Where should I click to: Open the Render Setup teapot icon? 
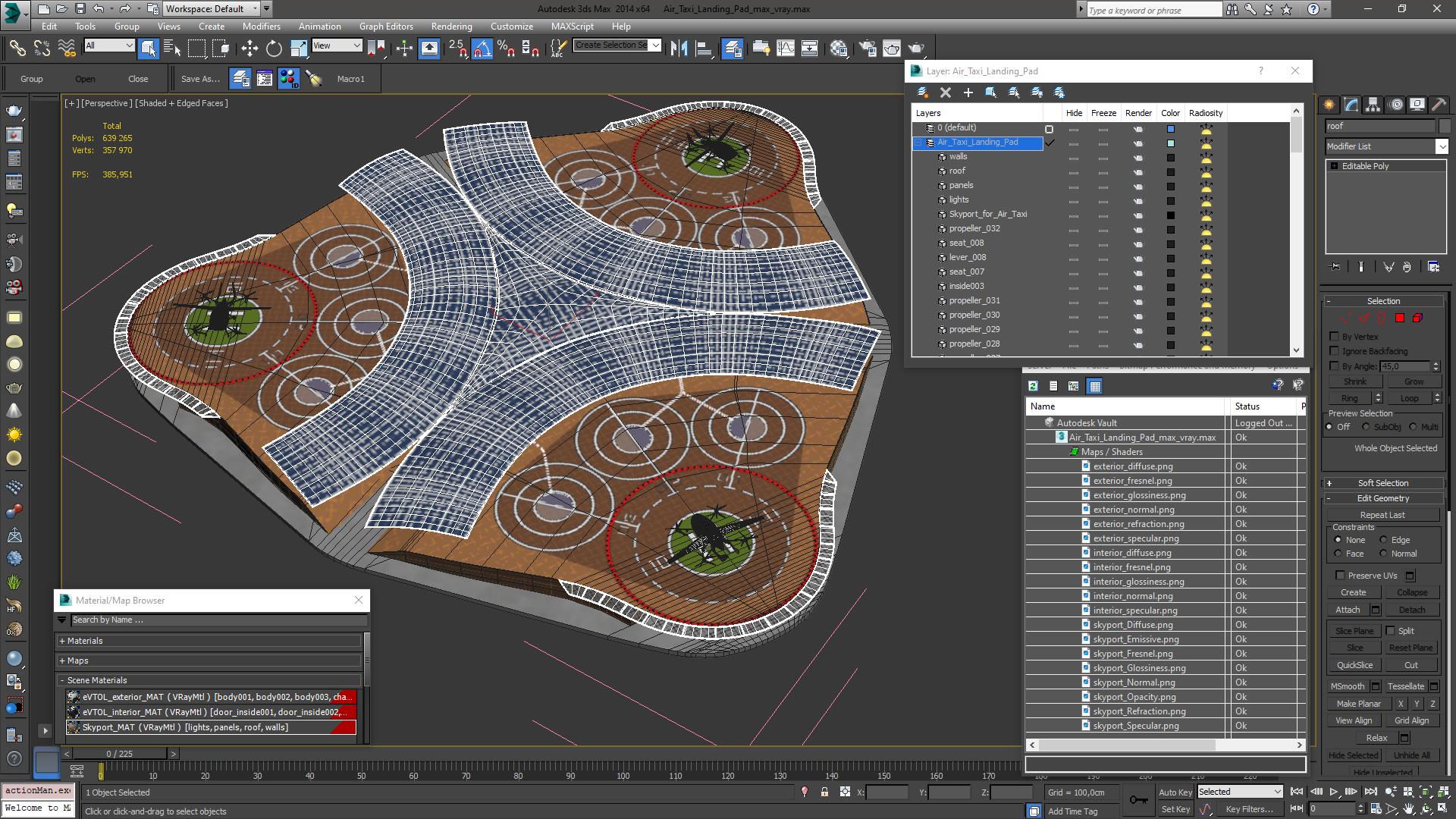pyautogui.click(x=867, y=49)
